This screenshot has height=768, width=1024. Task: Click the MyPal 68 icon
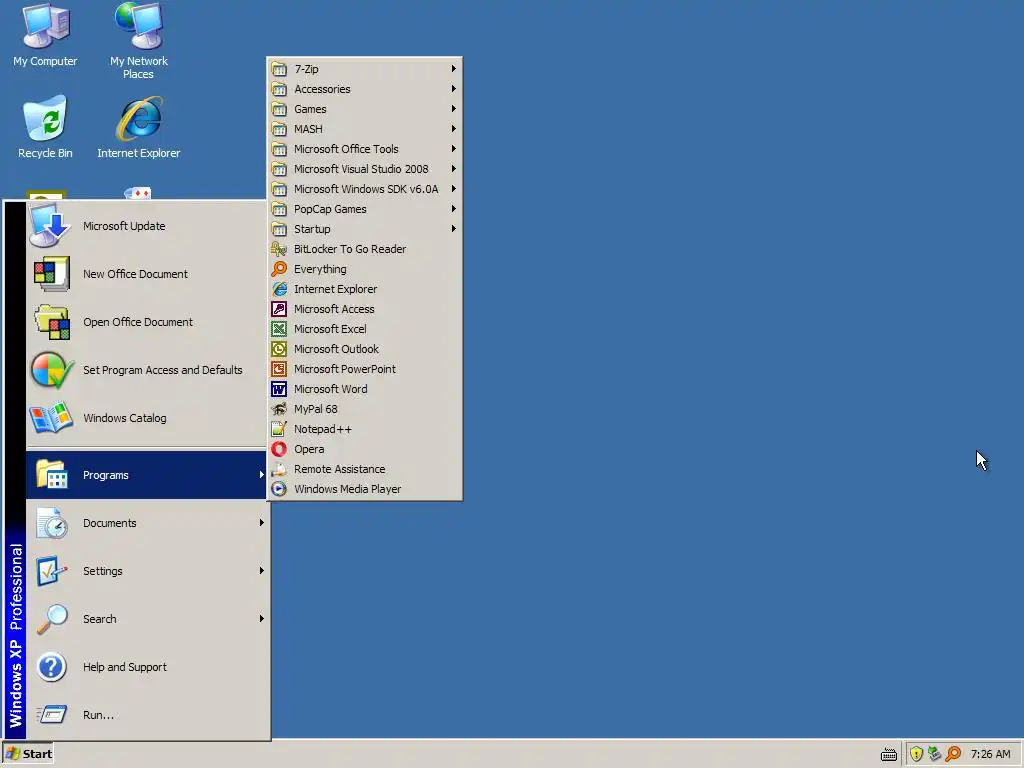[279, 409]
